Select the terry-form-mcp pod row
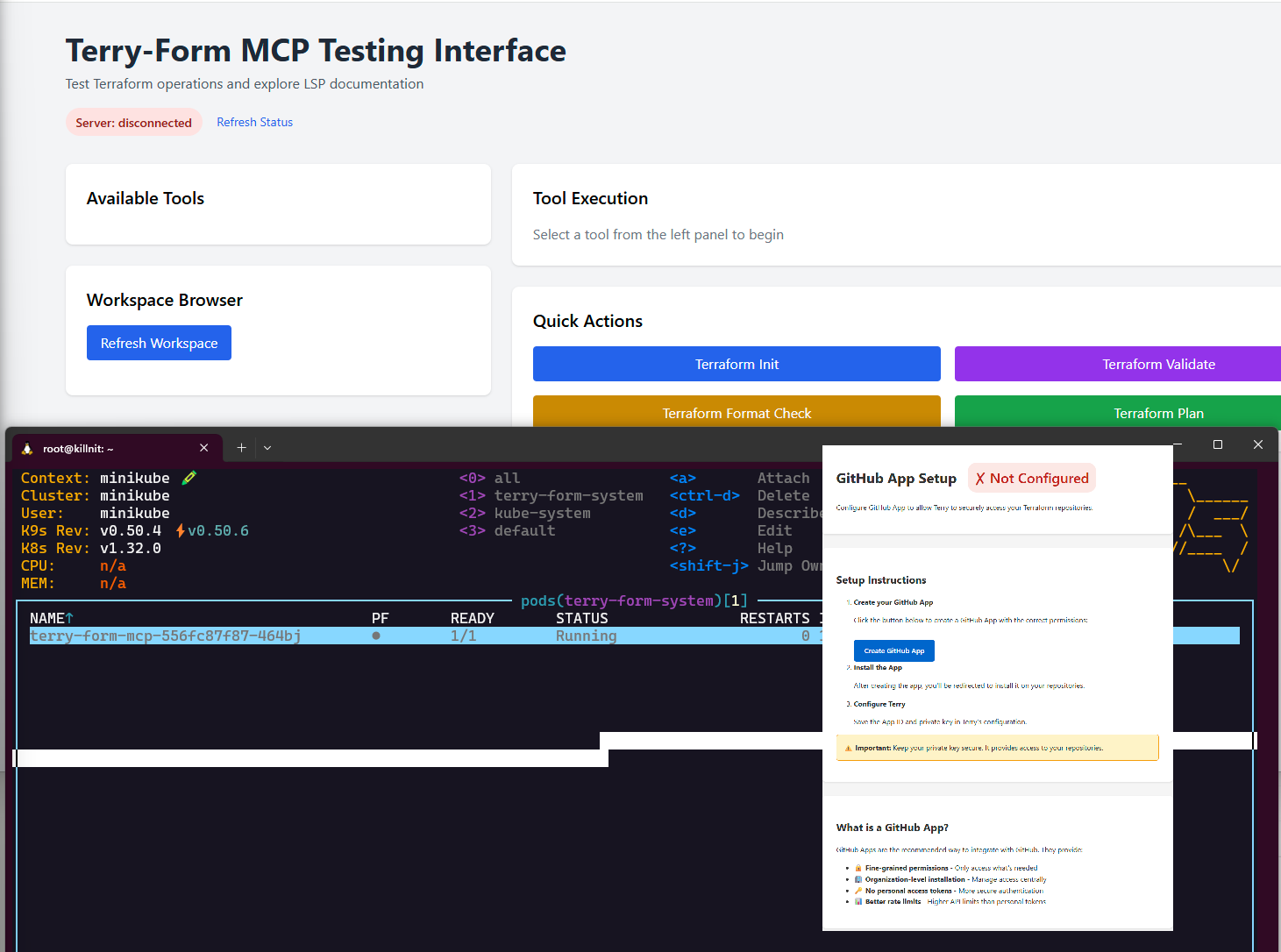 (166, 636)
